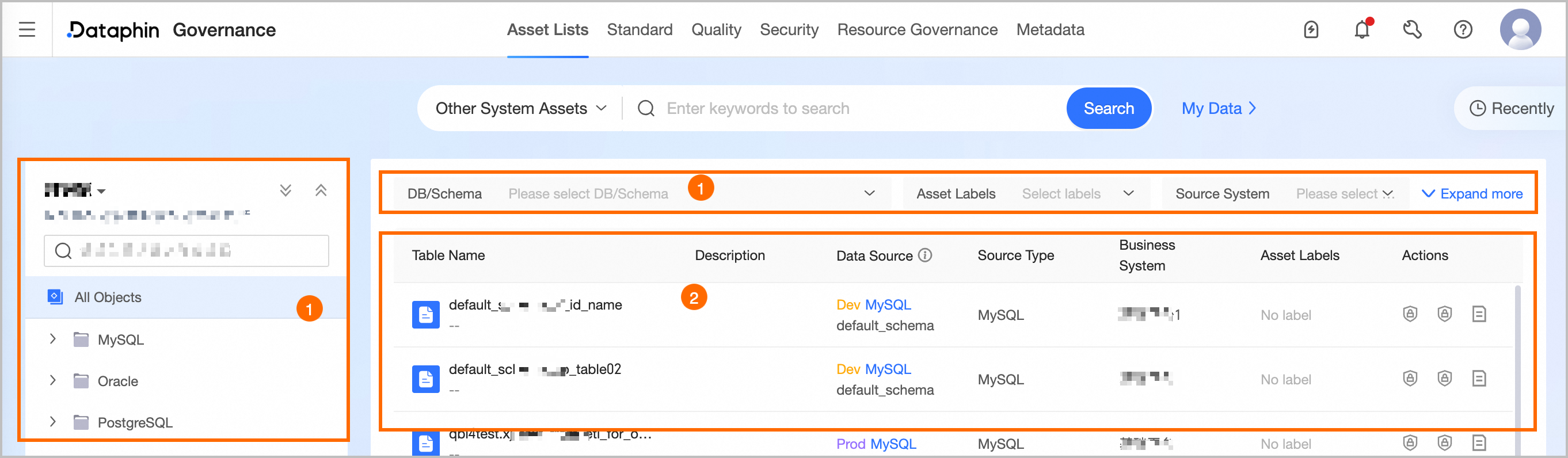Click first shield action in Prod MySQL row
This screenshot has height=458, width=1568.
point(1410,443)
